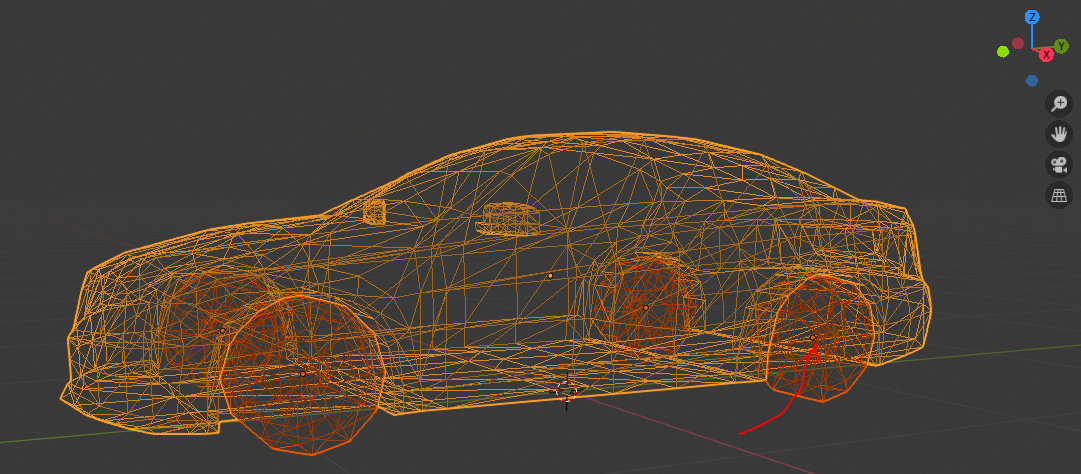Toggle perspective/orthographic grid icon
This screenshot has height=474, width=1081.
(x=1059, y=196)
